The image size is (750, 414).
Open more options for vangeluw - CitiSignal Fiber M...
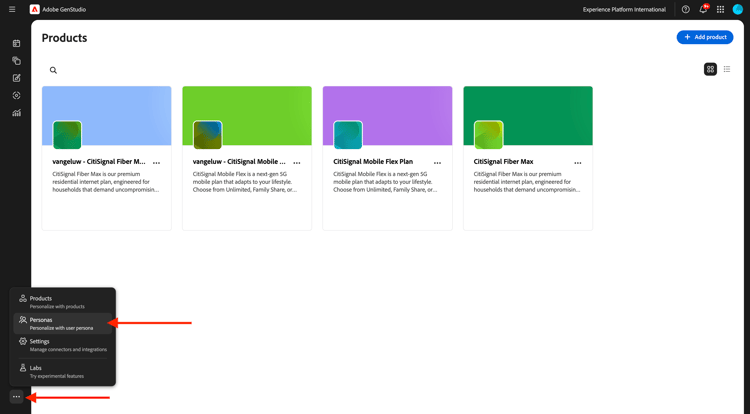click(x=156, y=163)
